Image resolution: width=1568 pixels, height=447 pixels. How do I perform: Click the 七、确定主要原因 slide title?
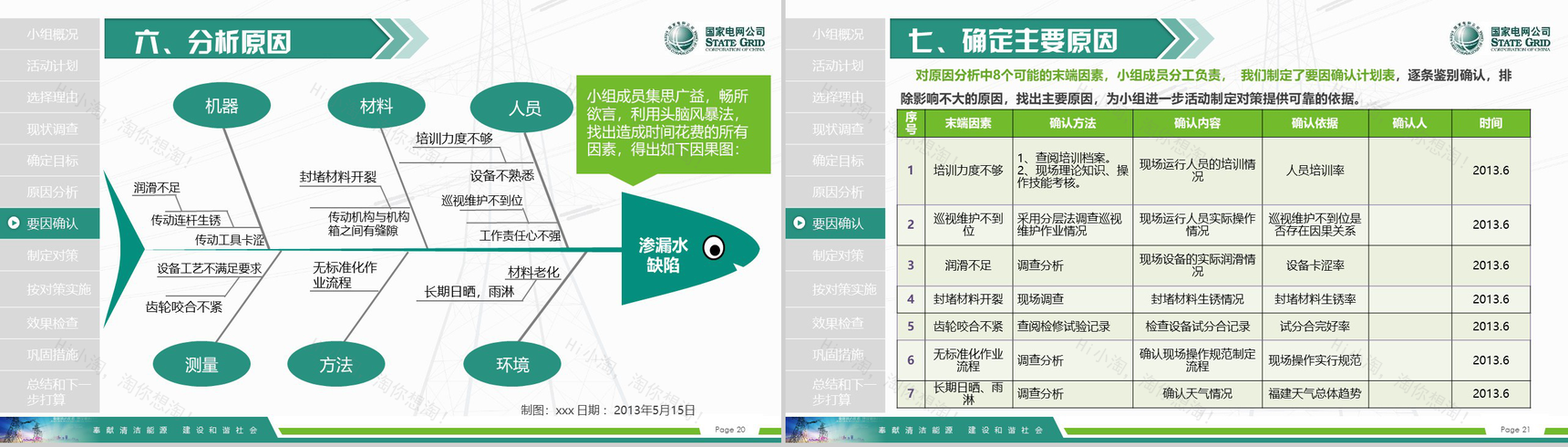coord(1013,41)
